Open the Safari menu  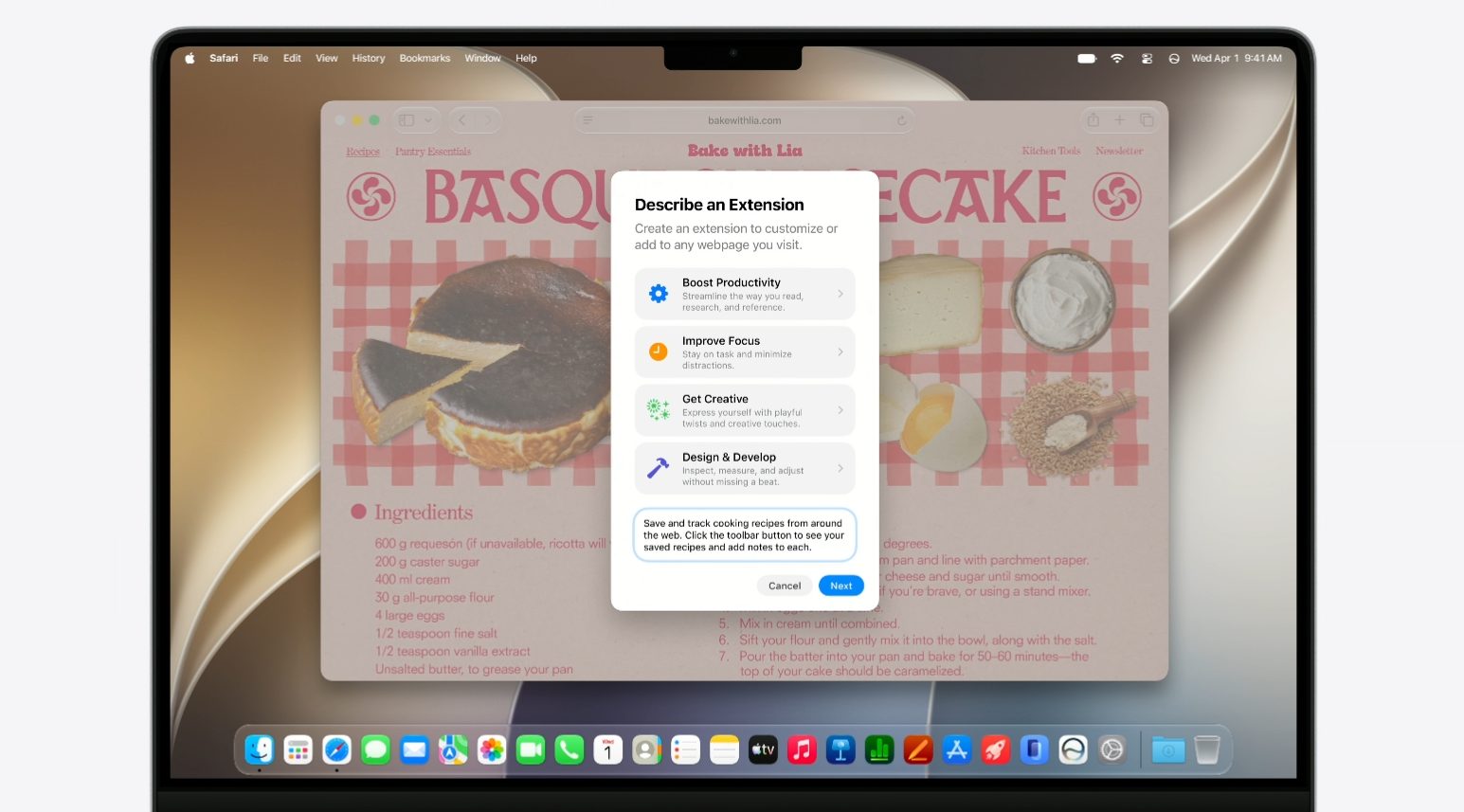[224, 58]
